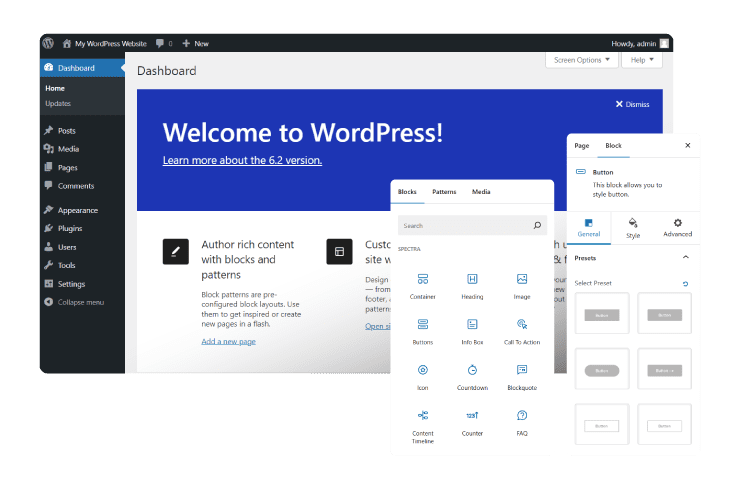Image resolution: width=734 pixels, height=480 pixels.
Task: Collapse the Presets section
Action: (x=685, y=258)
